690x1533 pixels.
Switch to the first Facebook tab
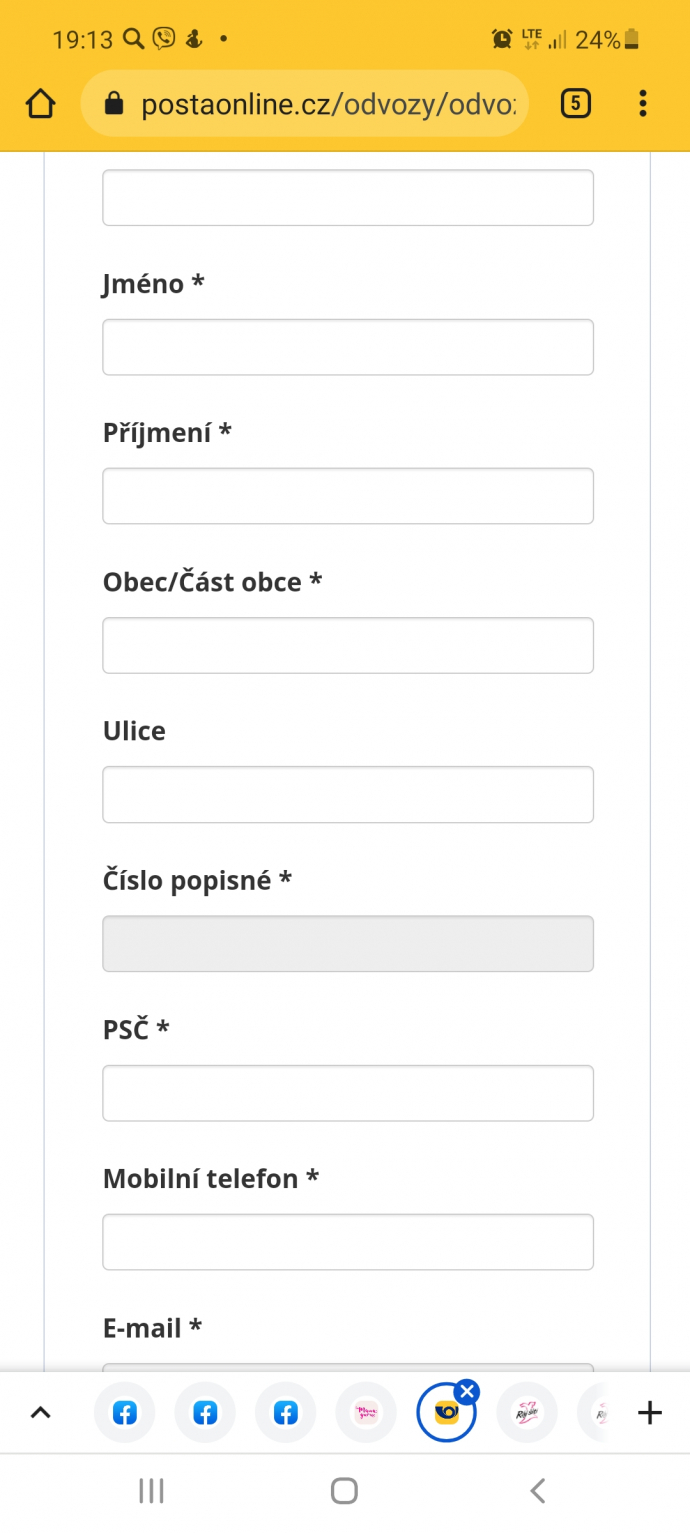tap(125, 1413)
